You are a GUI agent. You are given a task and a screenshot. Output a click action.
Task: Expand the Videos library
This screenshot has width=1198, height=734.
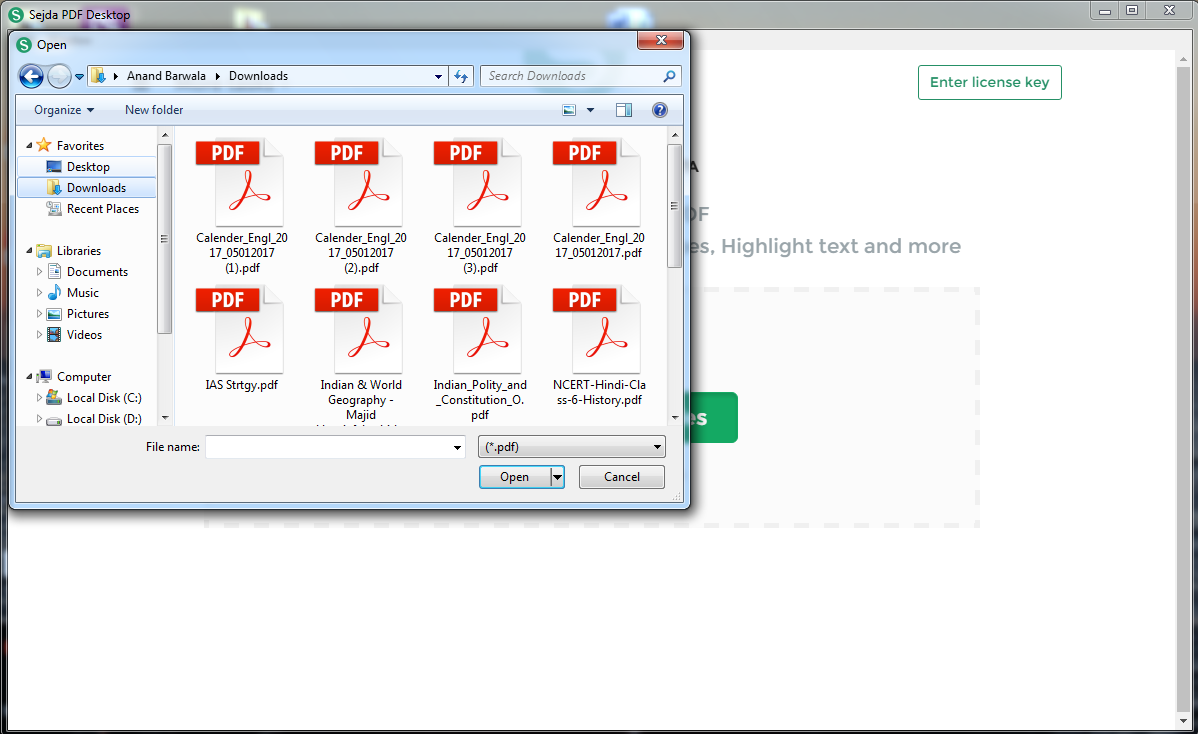tap(40, 335)
